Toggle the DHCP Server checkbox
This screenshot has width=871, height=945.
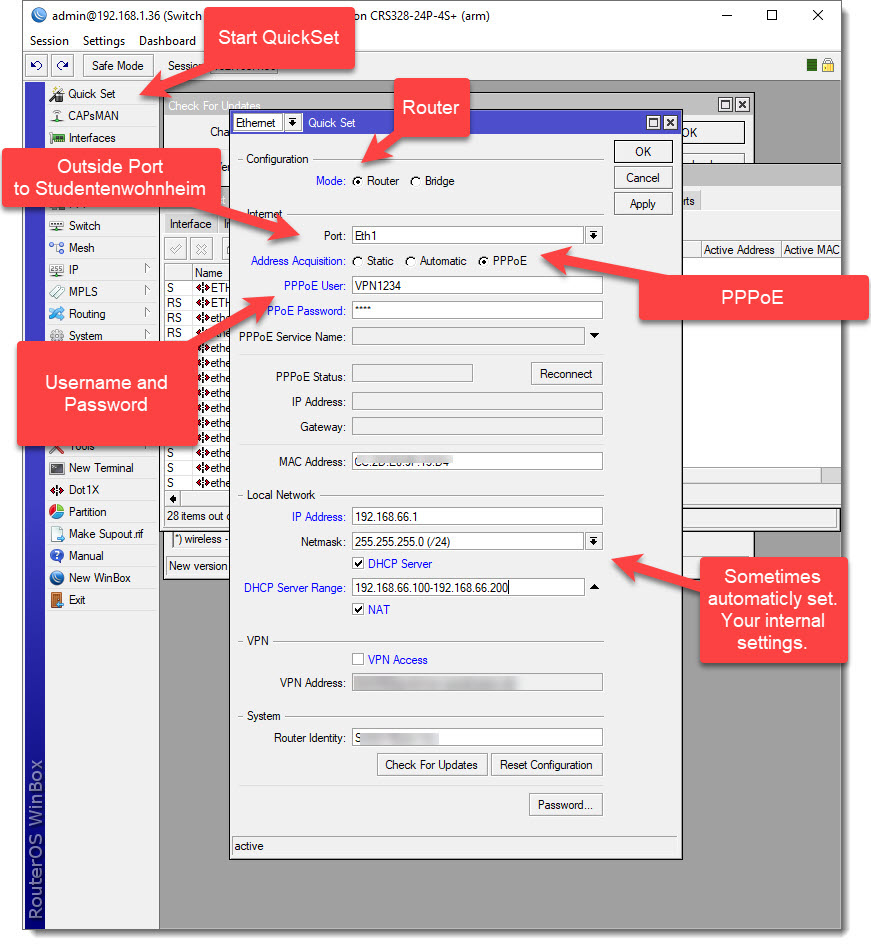coord(359,564)
